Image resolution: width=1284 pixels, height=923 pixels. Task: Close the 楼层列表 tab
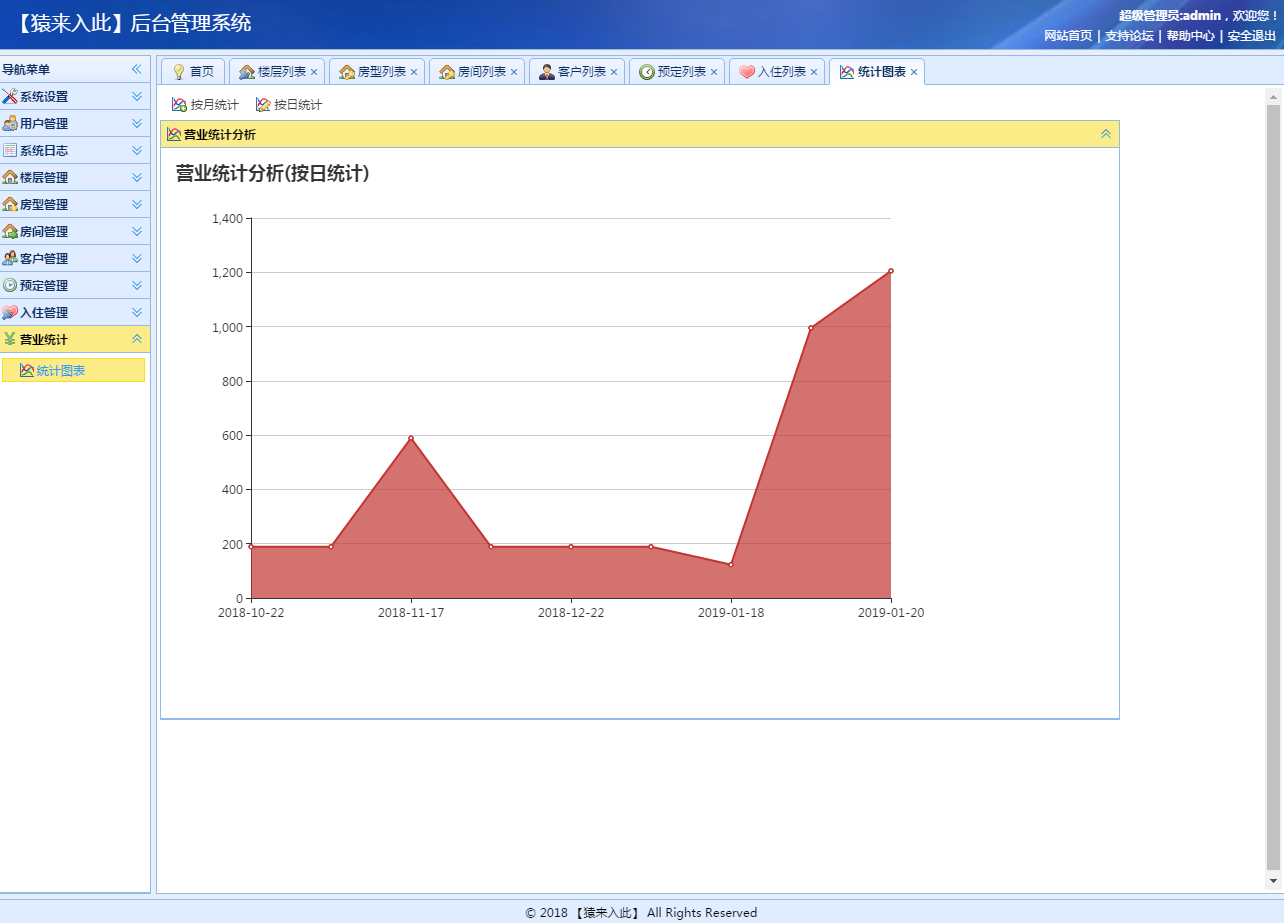click(x=314, y=72)
